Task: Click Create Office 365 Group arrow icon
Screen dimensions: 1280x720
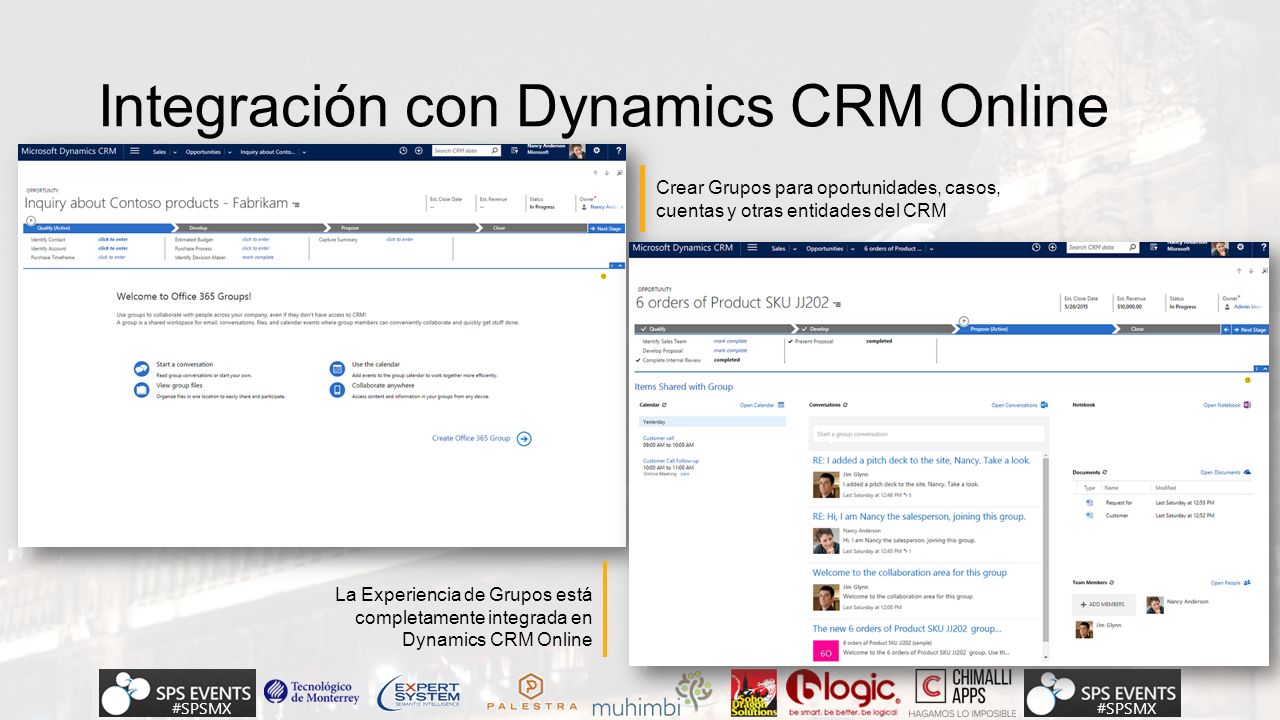Action: point(524,438)
